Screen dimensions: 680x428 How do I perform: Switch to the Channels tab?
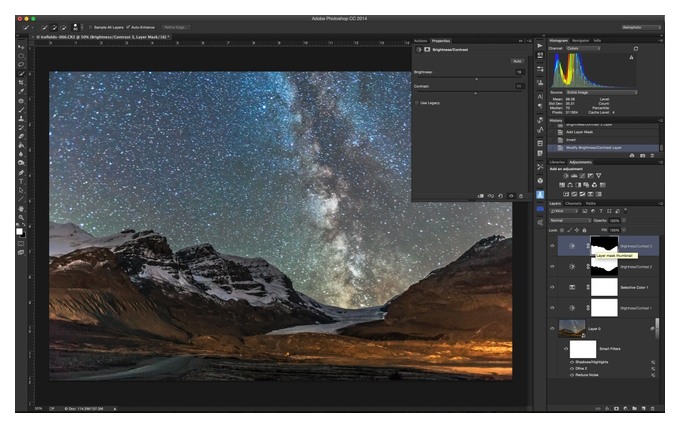click(x=573, y=203)
